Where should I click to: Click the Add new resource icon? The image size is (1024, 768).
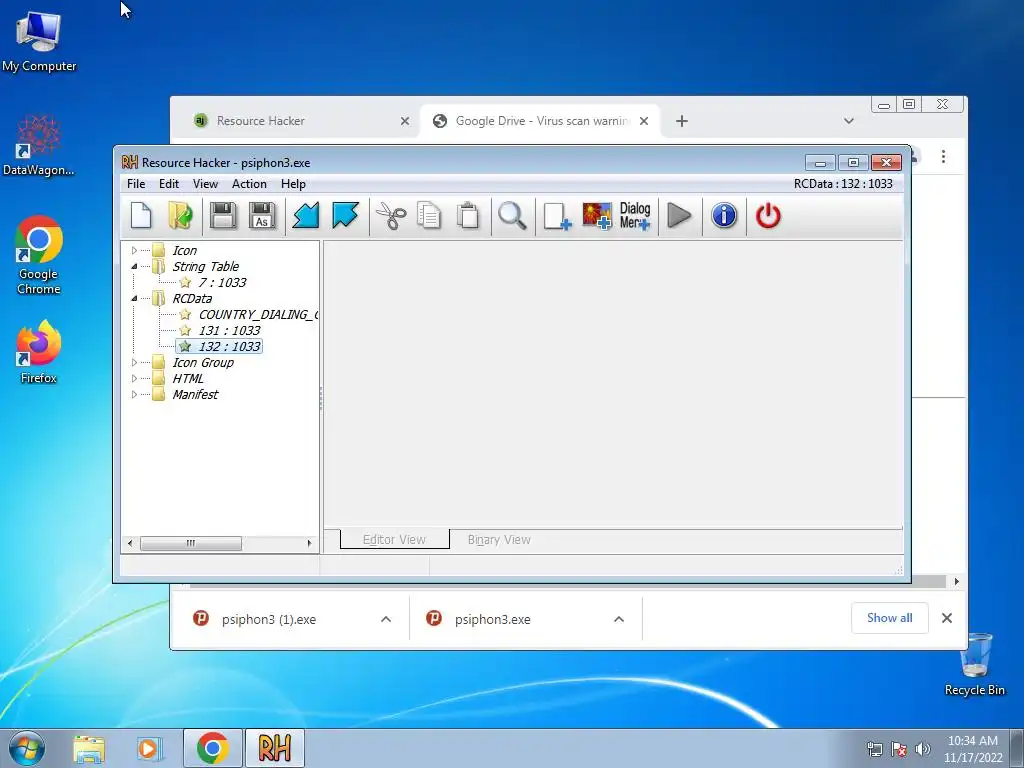point(557,216)
